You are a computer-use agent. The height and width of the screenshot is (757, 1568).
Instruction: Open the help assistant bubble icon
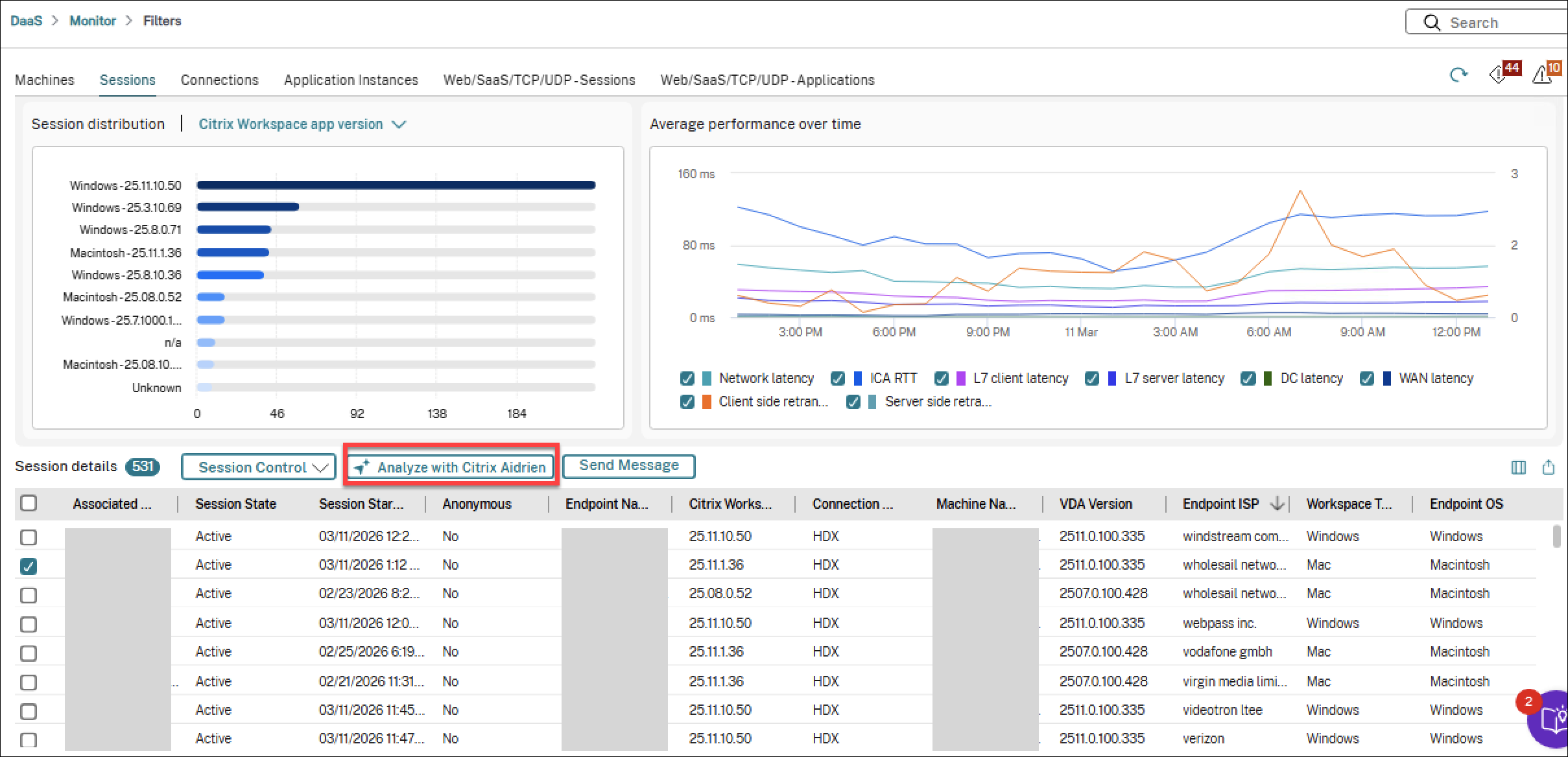click(1551, 719)
